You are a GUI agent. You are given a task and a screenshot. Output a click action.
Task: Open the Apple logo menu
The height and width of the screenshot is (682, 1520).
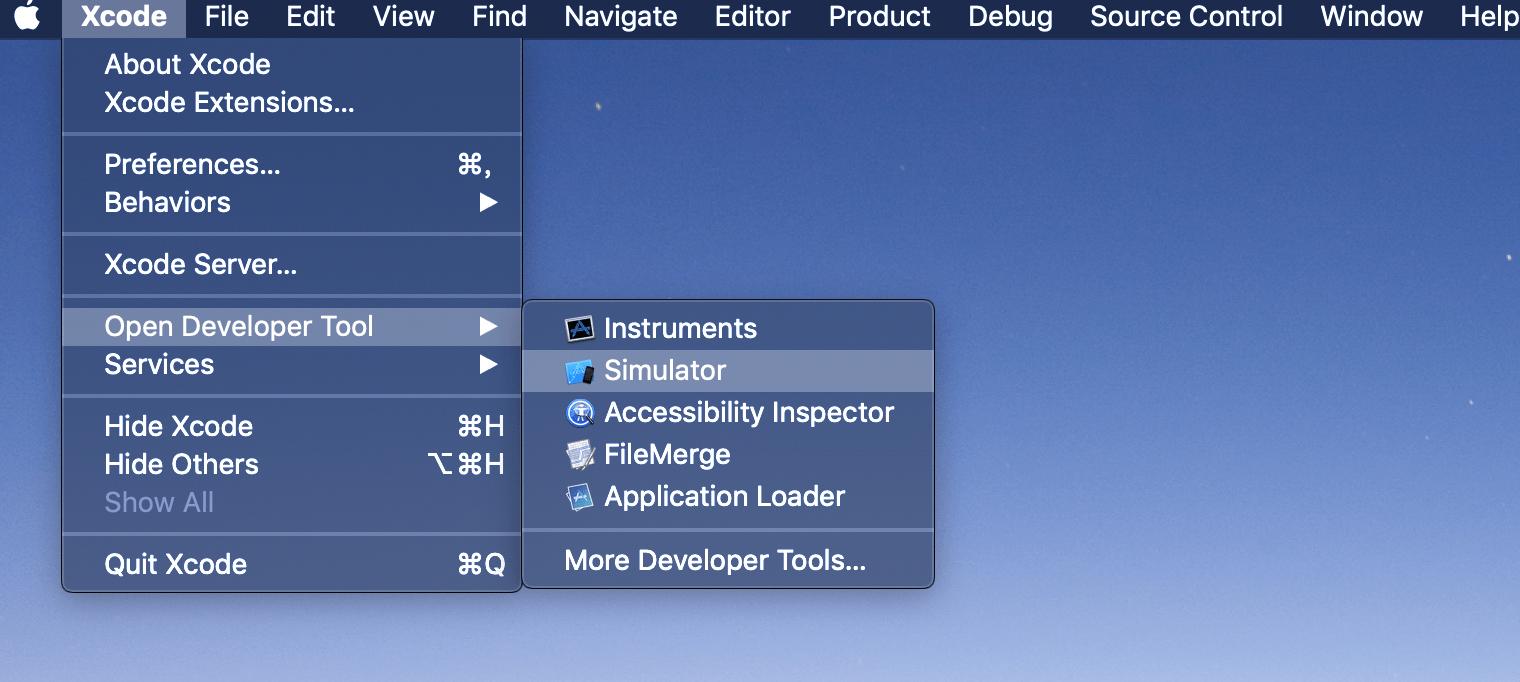point(27,17)
